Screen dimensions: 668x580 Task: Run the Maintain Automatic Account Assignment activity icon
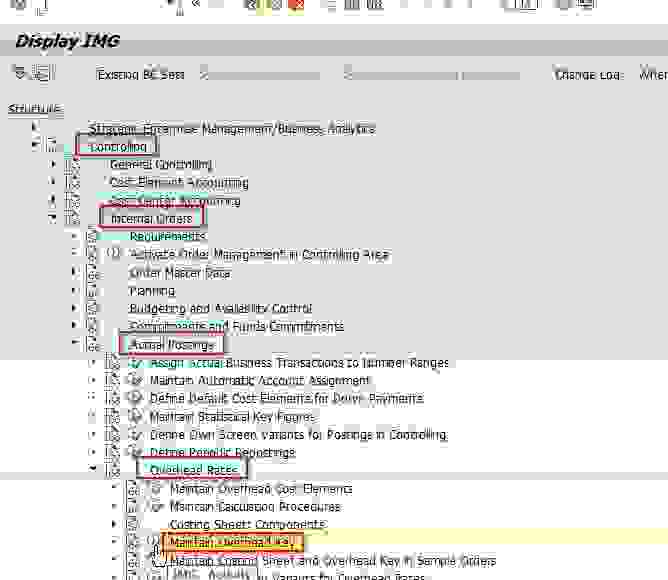(x=137, y=381)
